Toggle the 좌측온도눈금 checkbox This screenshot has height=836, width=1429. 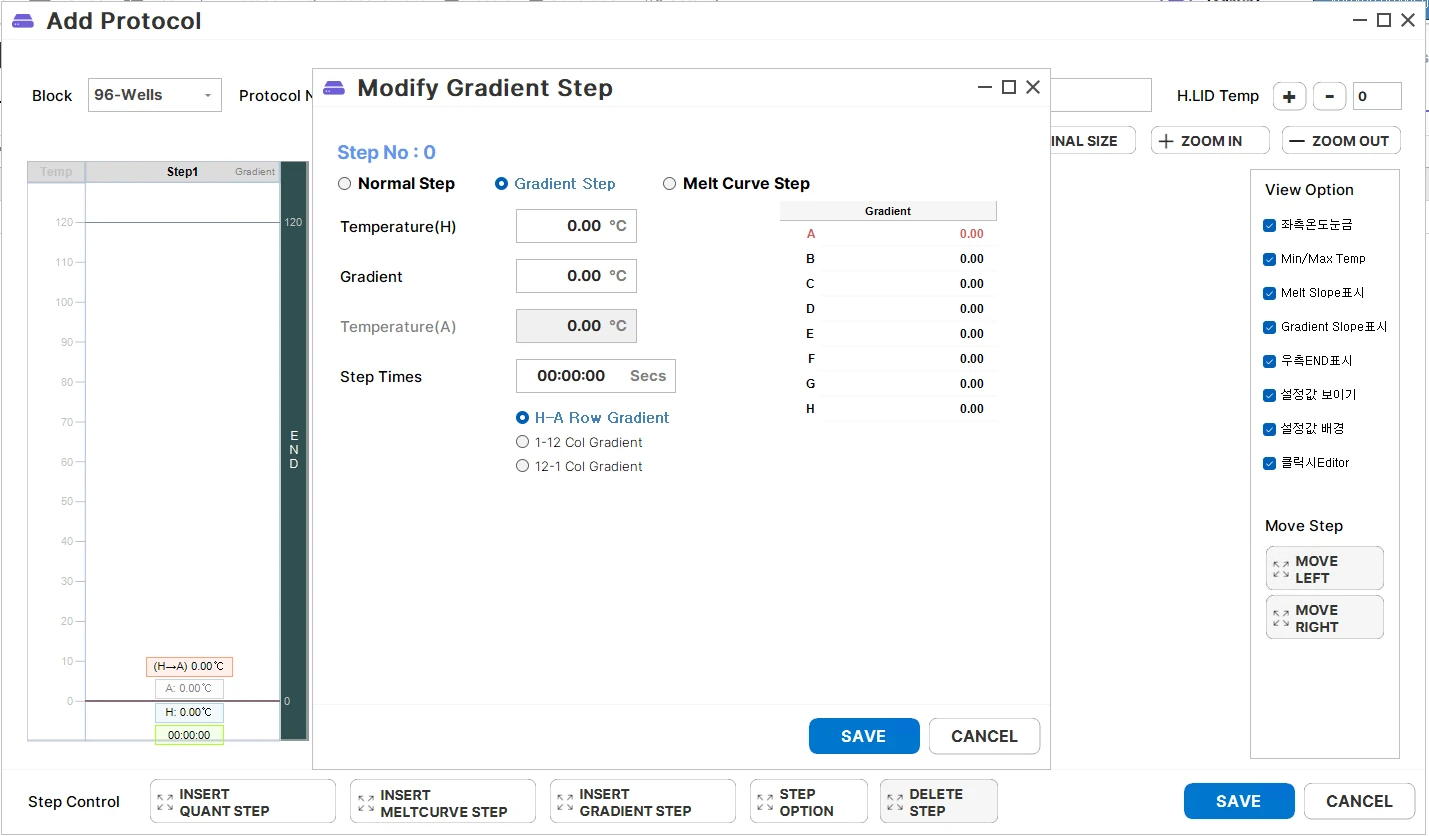[1270, 226]
